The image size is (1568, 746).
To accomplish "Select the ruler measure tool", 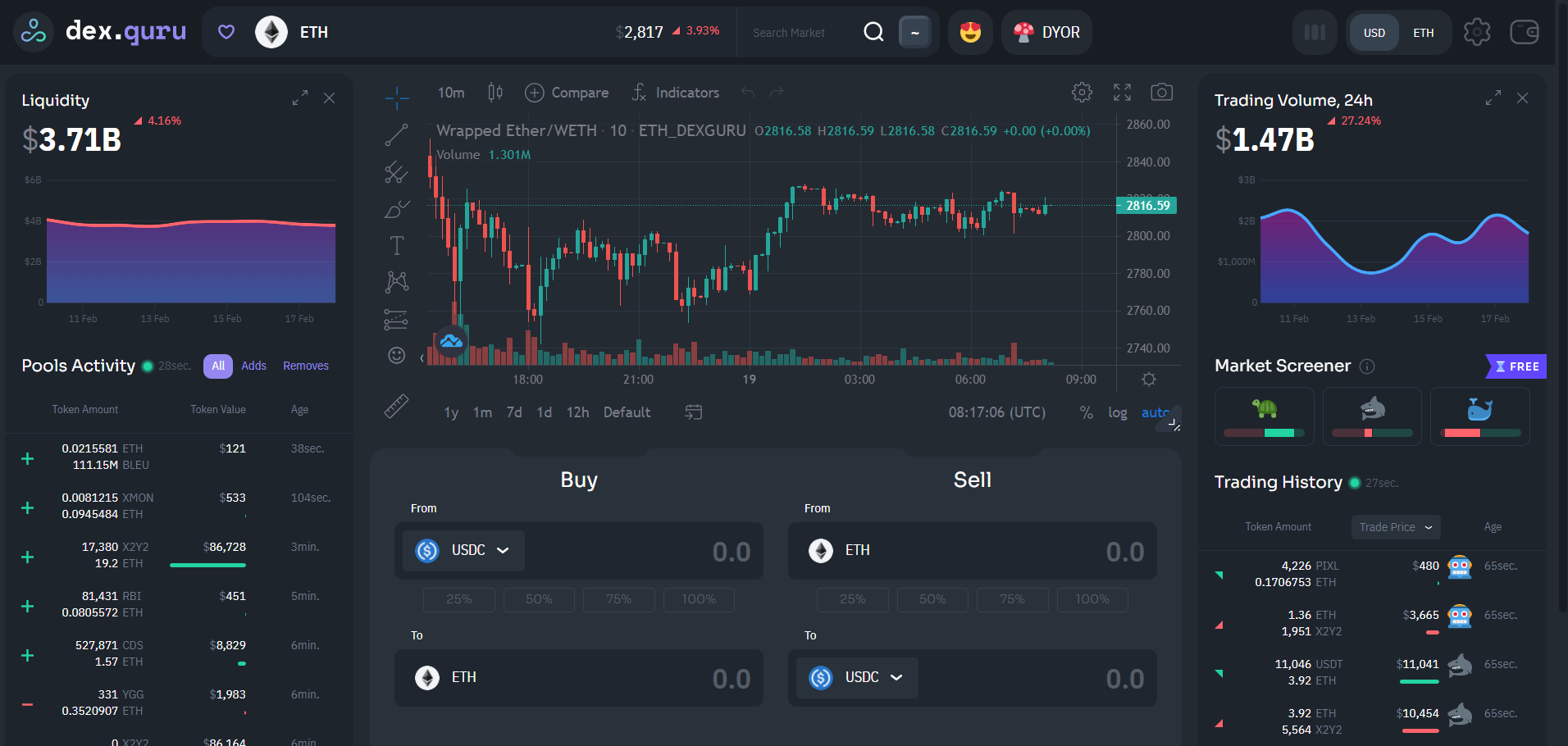I will pos(397,406).
